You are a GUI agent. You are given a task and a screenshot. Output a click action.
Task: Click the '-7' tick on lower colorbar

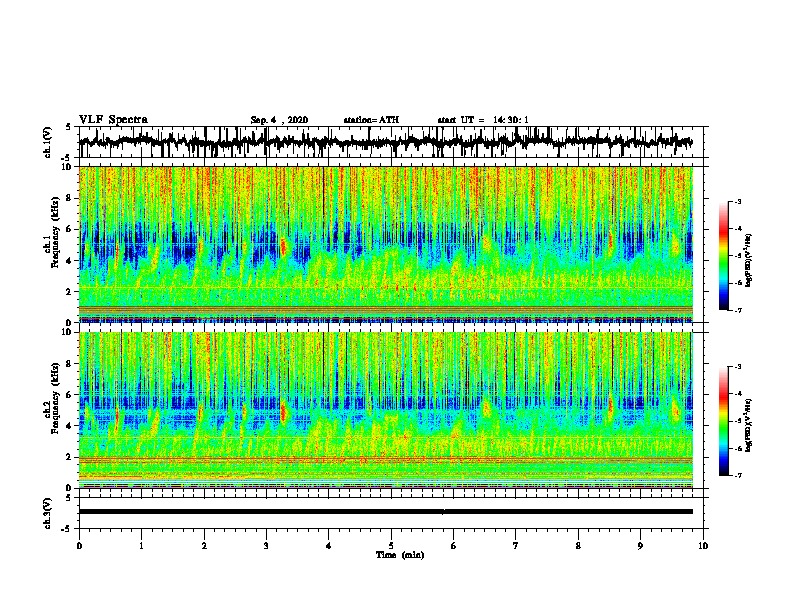pos(737,476)
